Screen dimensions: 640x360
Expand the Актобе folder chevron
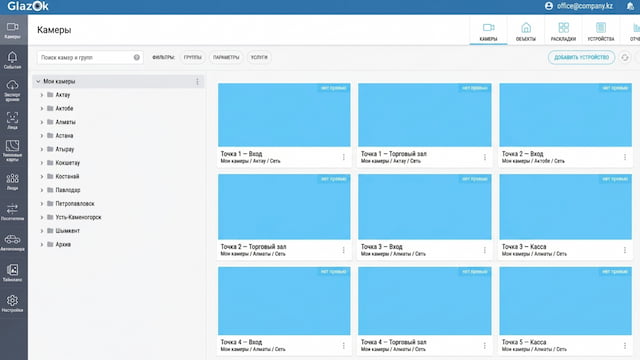tap(42, 109)
